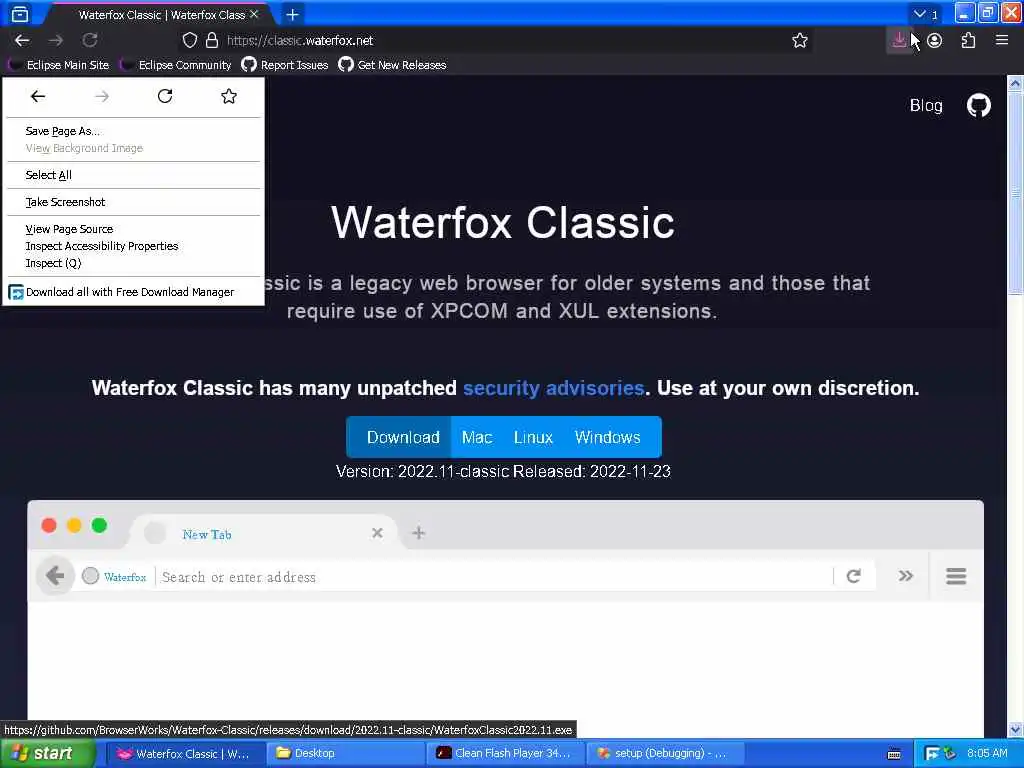Switch to Desktop taskbar item

click(x=345, y=754)
